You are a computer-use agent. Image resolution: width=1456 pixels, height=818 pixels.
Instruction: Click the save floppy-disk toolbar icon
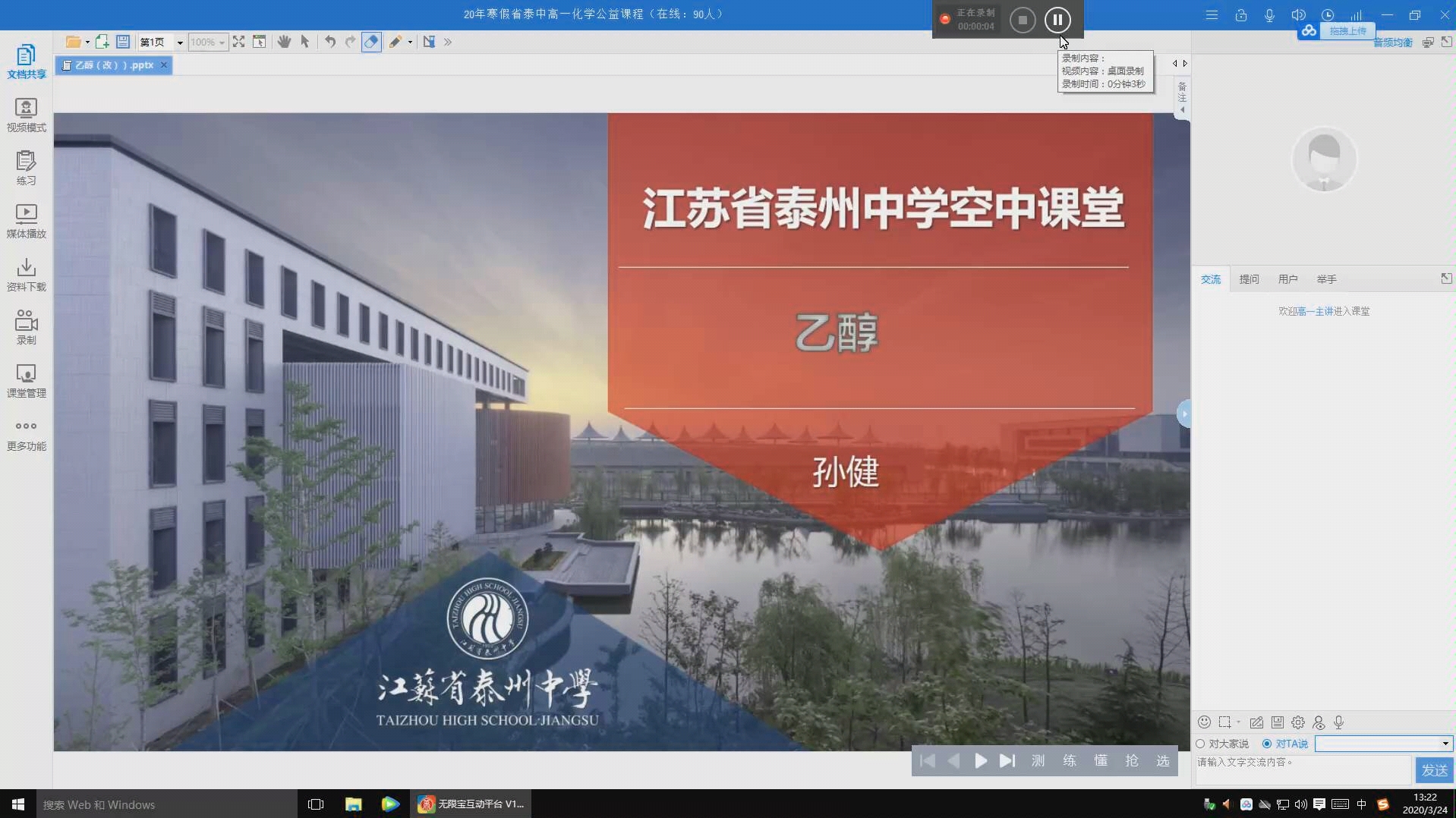[x=123, y=42]
